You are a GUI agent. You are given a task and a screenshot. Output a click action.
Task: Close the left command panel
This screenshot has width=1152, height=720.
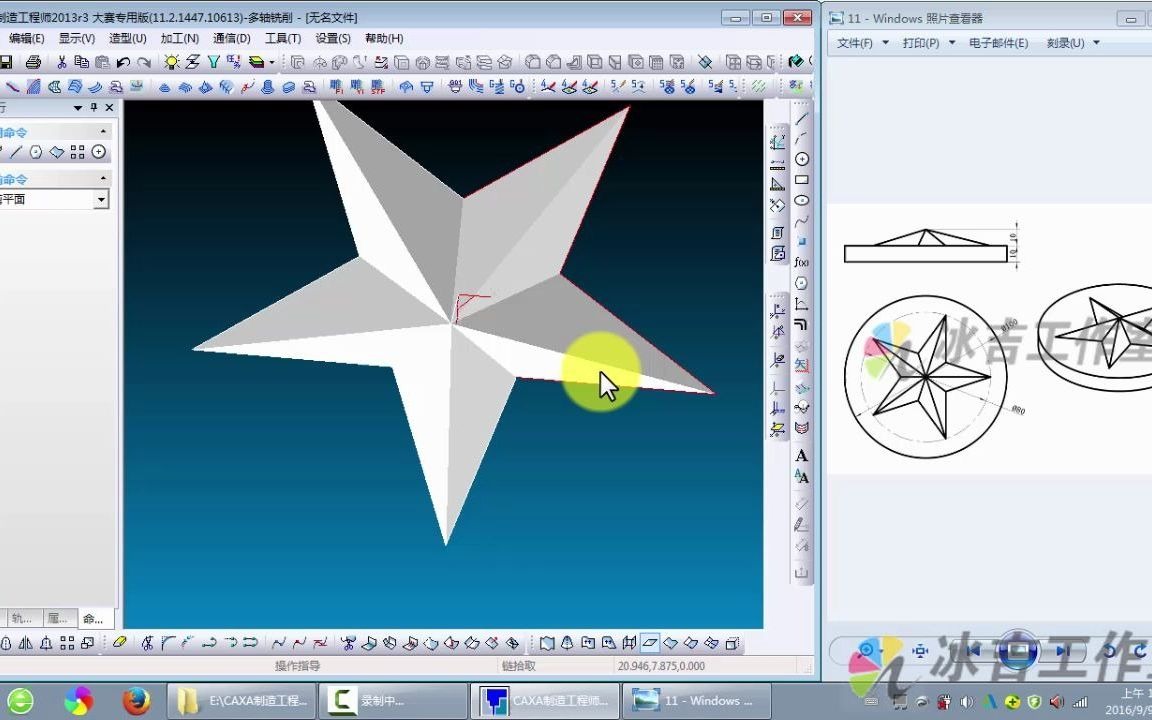tap(109, 107)
